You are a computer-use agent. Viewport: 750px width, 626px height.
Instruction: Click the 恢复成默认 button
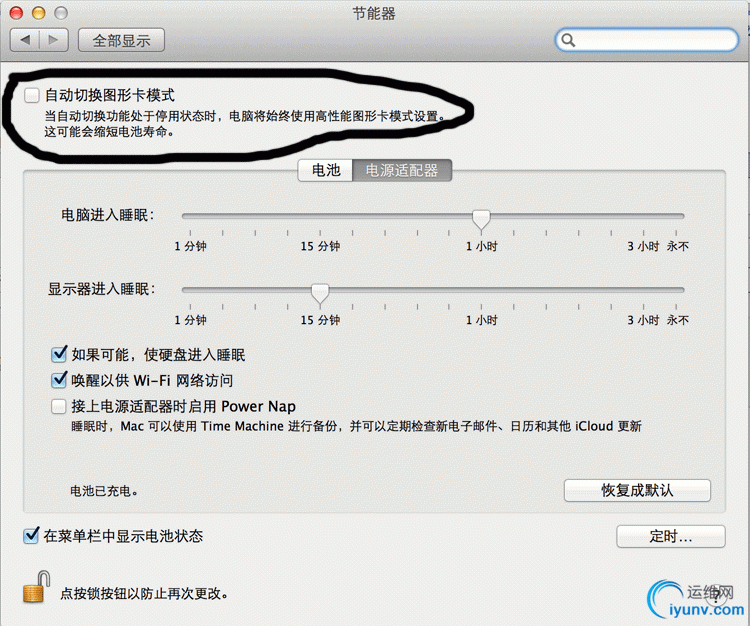point(637,490)
